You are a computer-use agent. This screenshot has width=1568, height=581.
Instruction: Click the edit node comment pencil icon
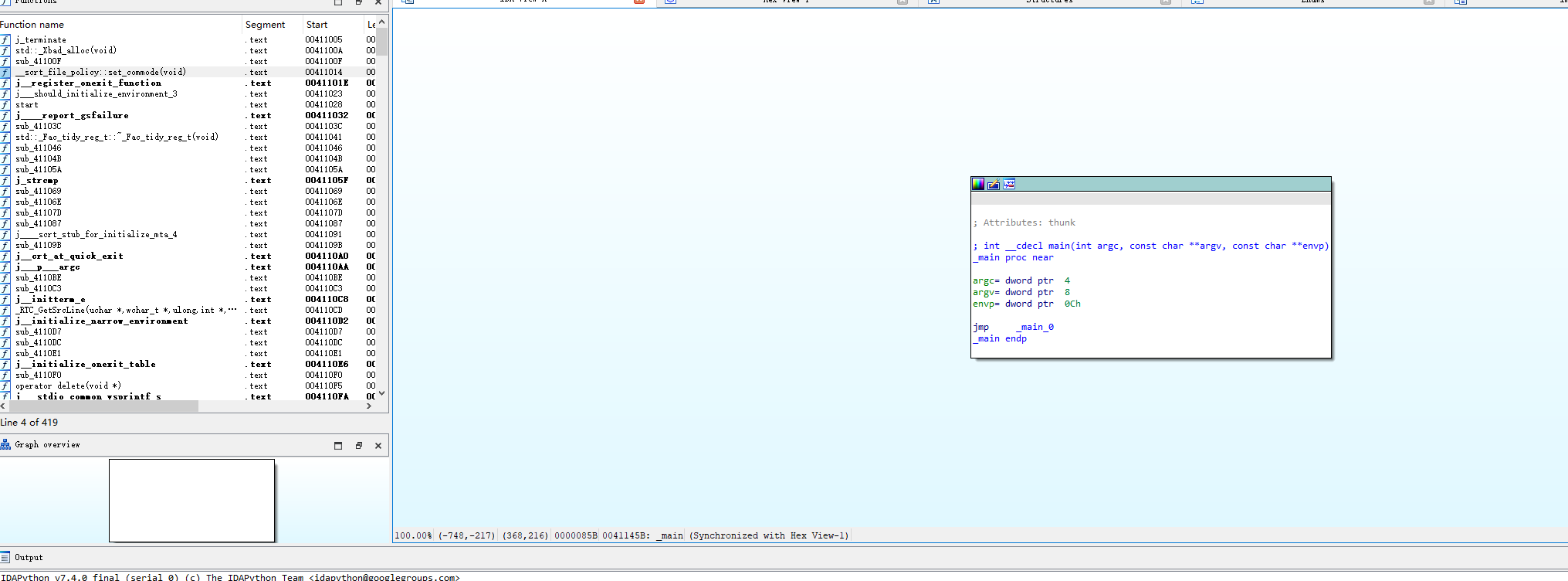[994, 184]
